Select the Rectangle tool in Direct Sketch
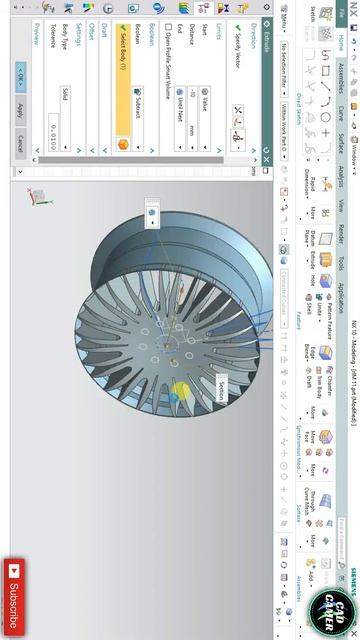Image resolution: width=360 pixels, height=640 pixels. tap(325, 71)
